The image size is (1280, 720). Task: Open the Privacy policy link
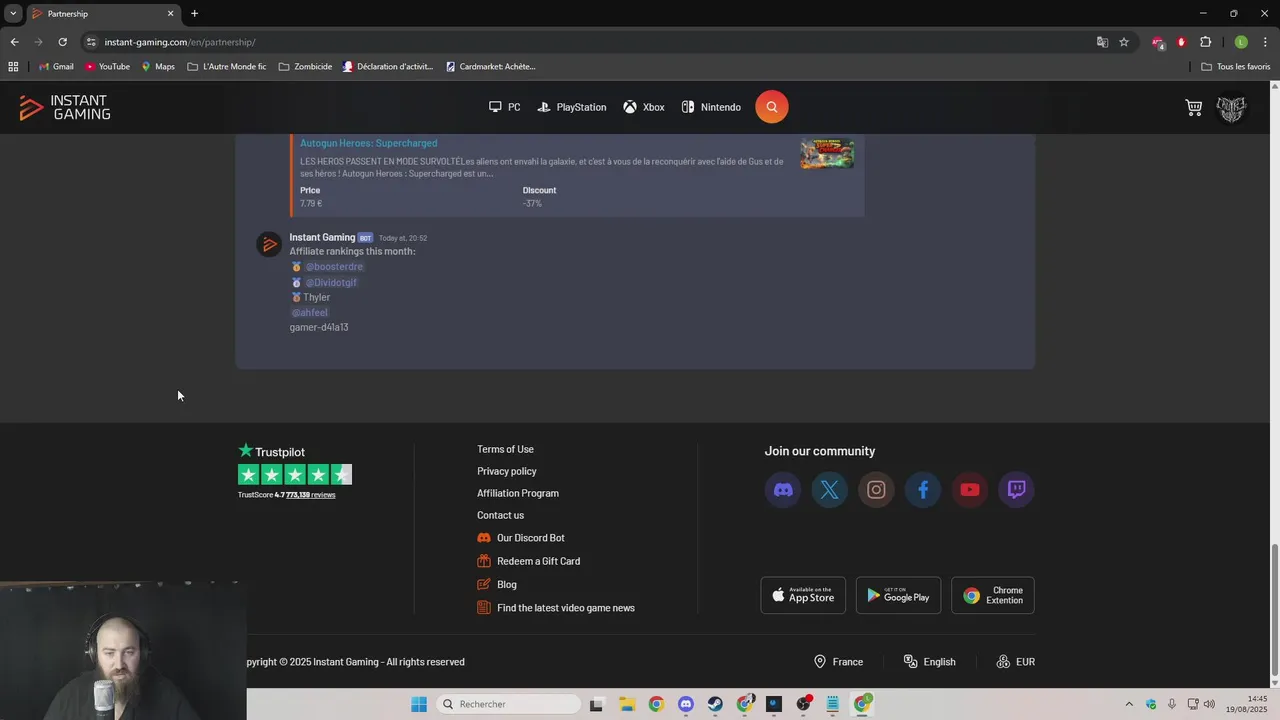[x=507, y=472]
